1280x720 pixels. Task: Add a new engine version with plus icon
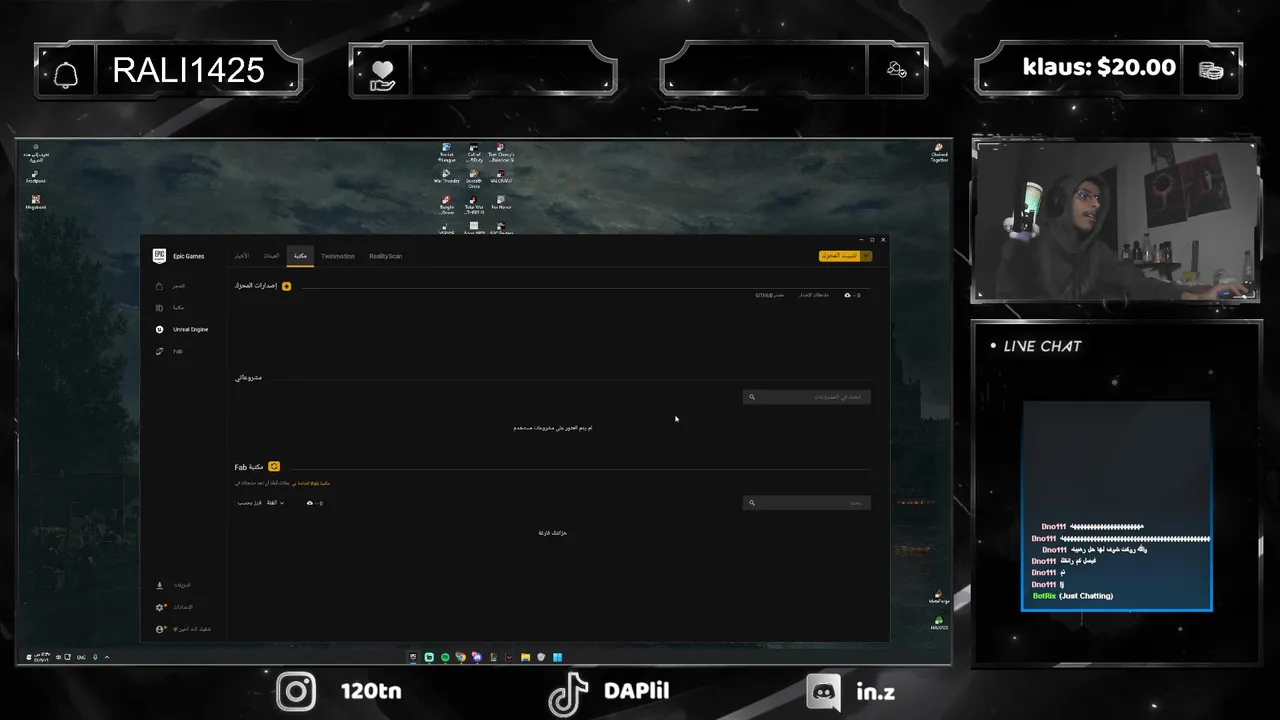click(286, 286)
